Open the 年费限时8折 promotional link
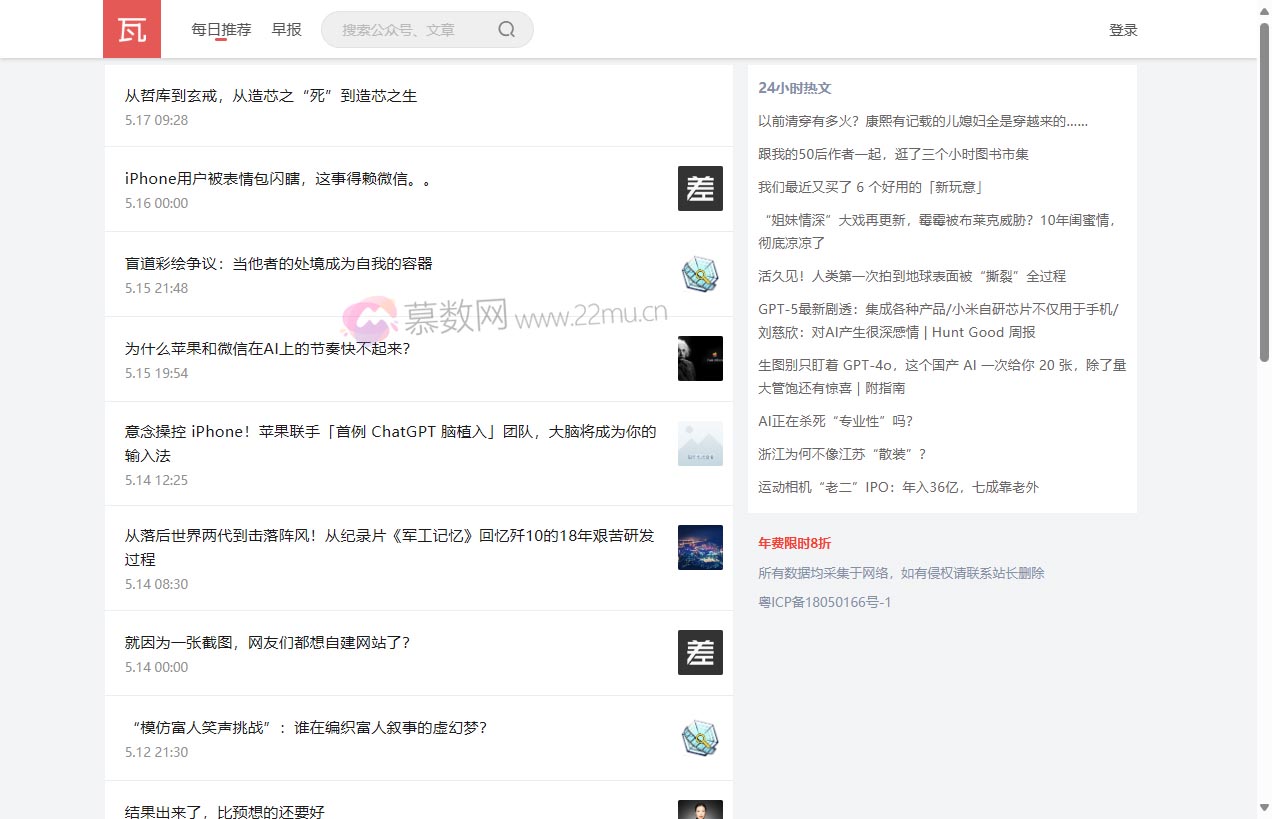 point(794,543)
